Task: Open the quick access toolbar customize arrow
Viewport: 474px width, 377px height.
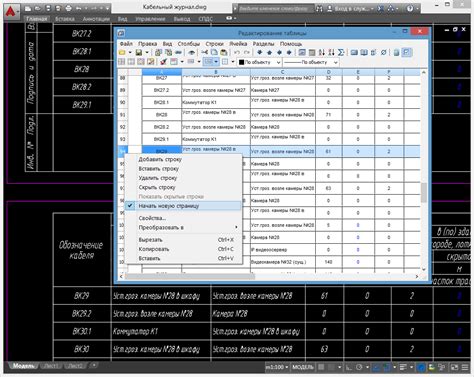Action: (108, 8)
